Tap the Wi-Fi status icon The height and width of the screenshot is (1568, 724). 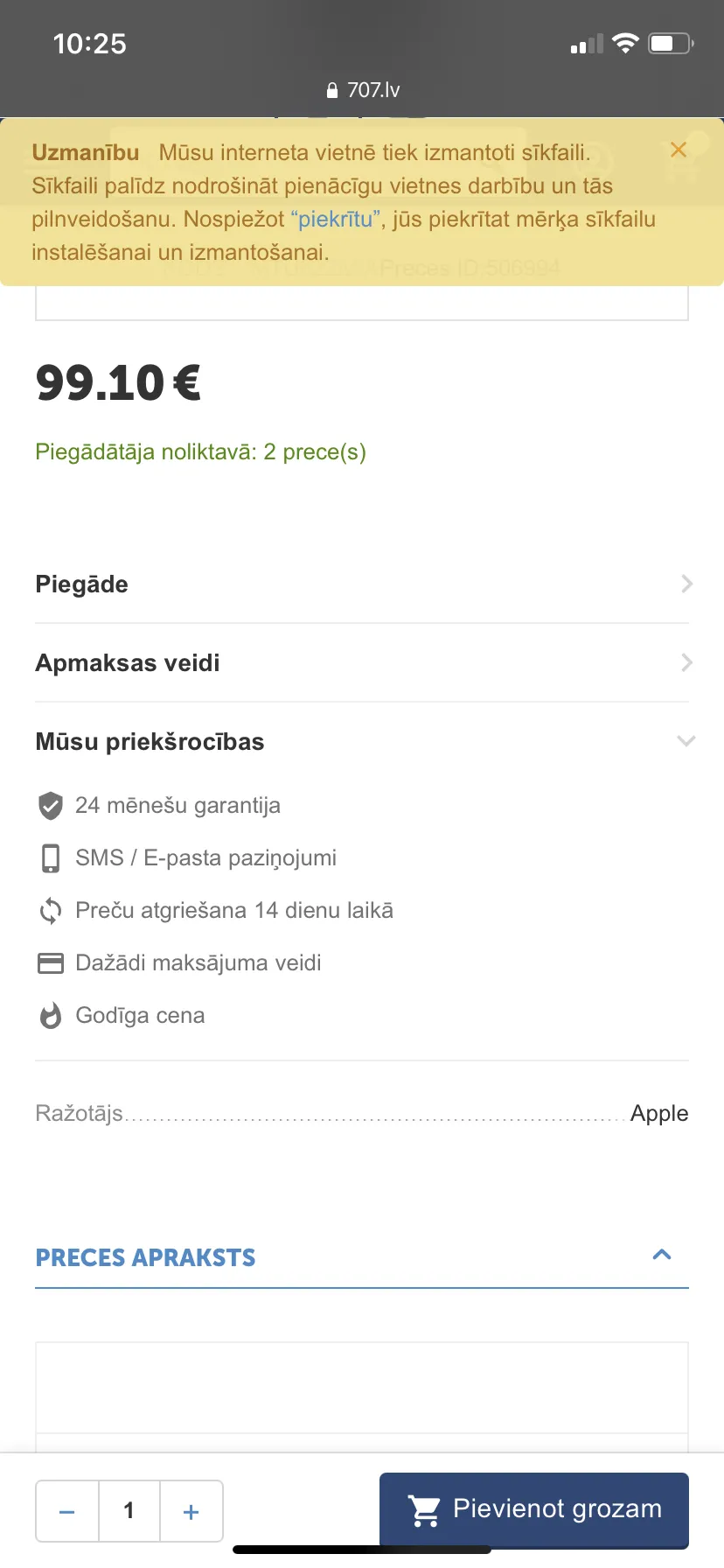[x=625, y=43]
